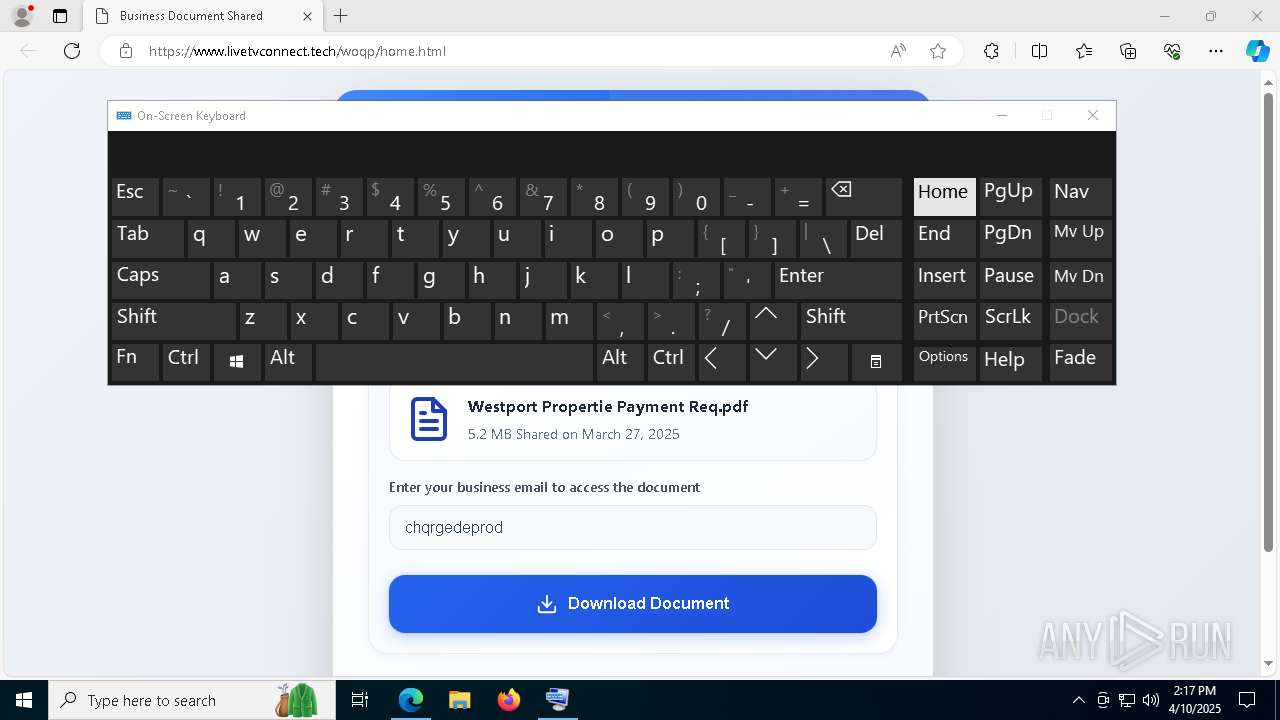Screen dimensions: 1280x720
Task: Toggle the left Alt key
Action: (288, 362)
